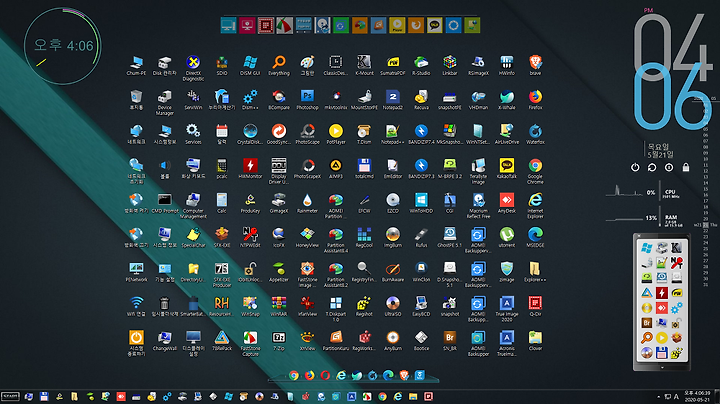This screenshot has width=720, height=404.
Task: Click the lock widget button
Action: pyautogui.click(x=686, y=168)
